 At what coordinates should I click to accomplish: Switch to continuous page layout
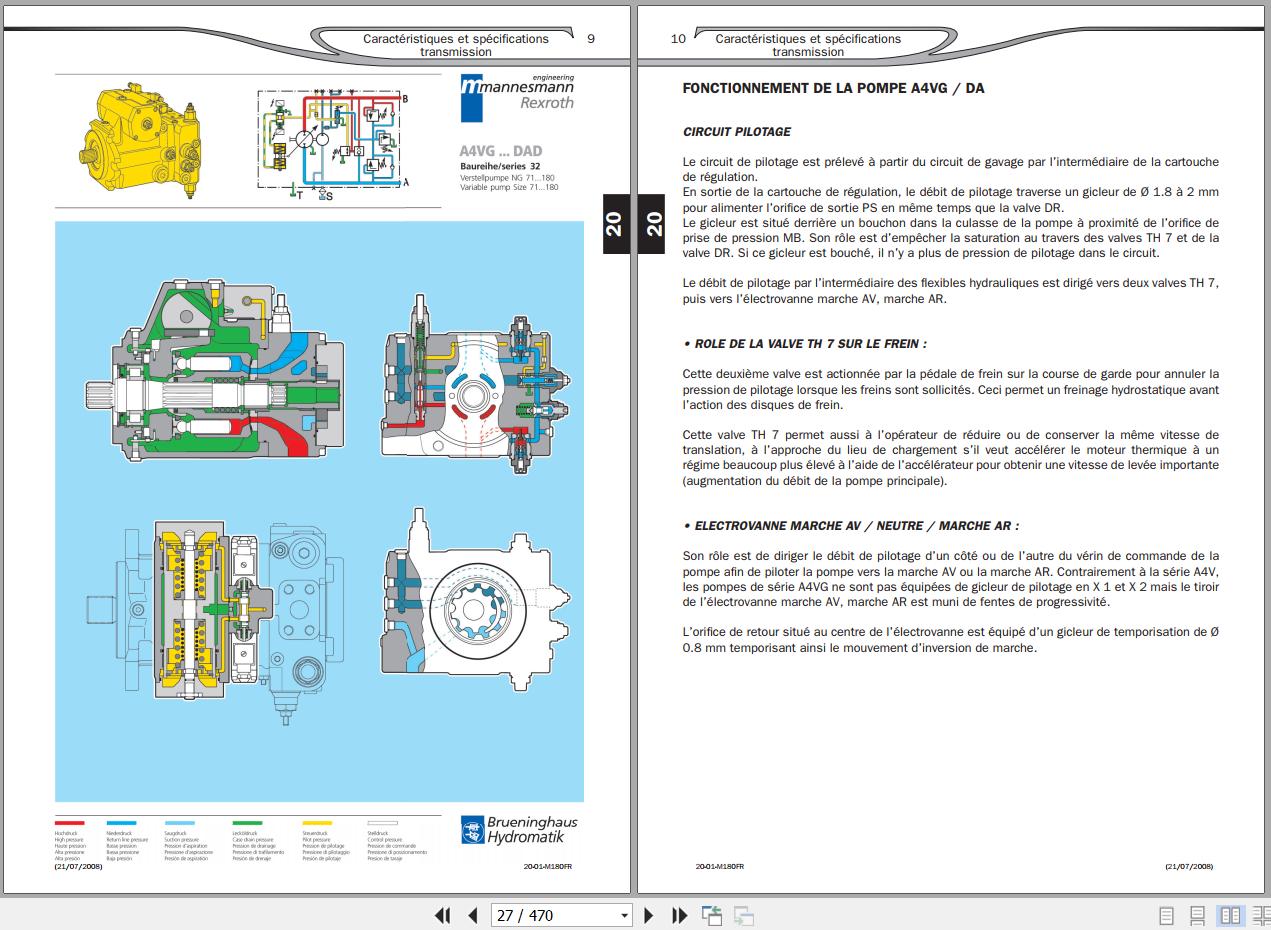coord(1197,915)
